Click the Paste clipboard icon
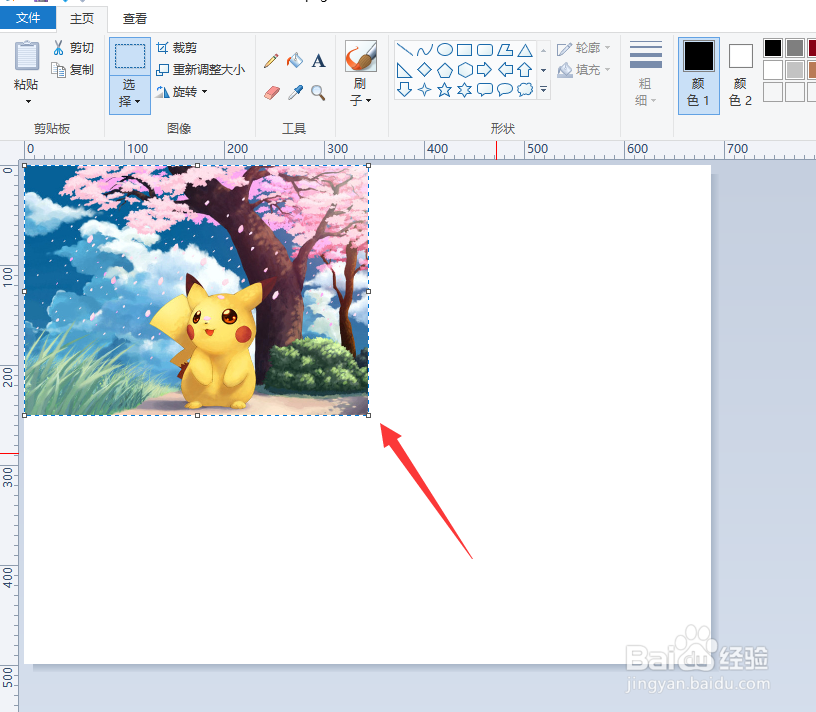The height and width of the screenshot is (712, 816). tap(27, 55)
